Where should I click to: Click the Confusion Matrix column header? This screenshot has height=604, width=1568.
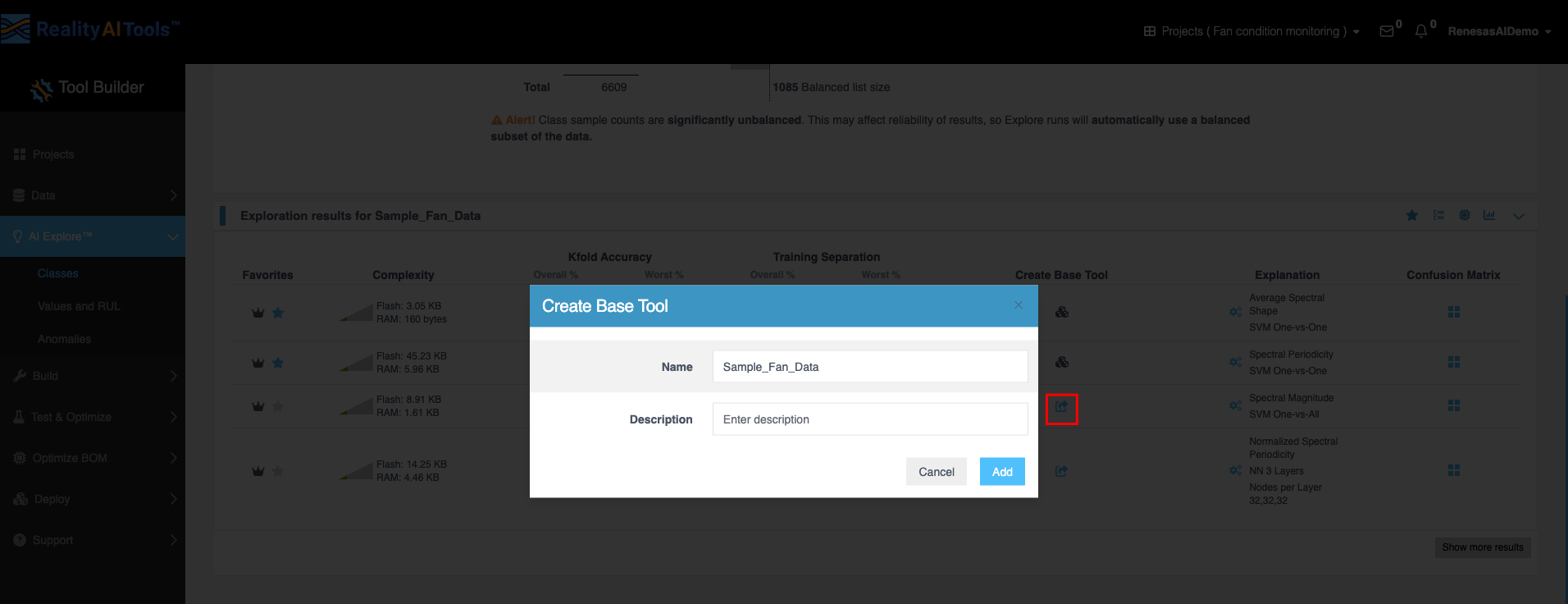pyautogui.click(x=1453, y=275)
